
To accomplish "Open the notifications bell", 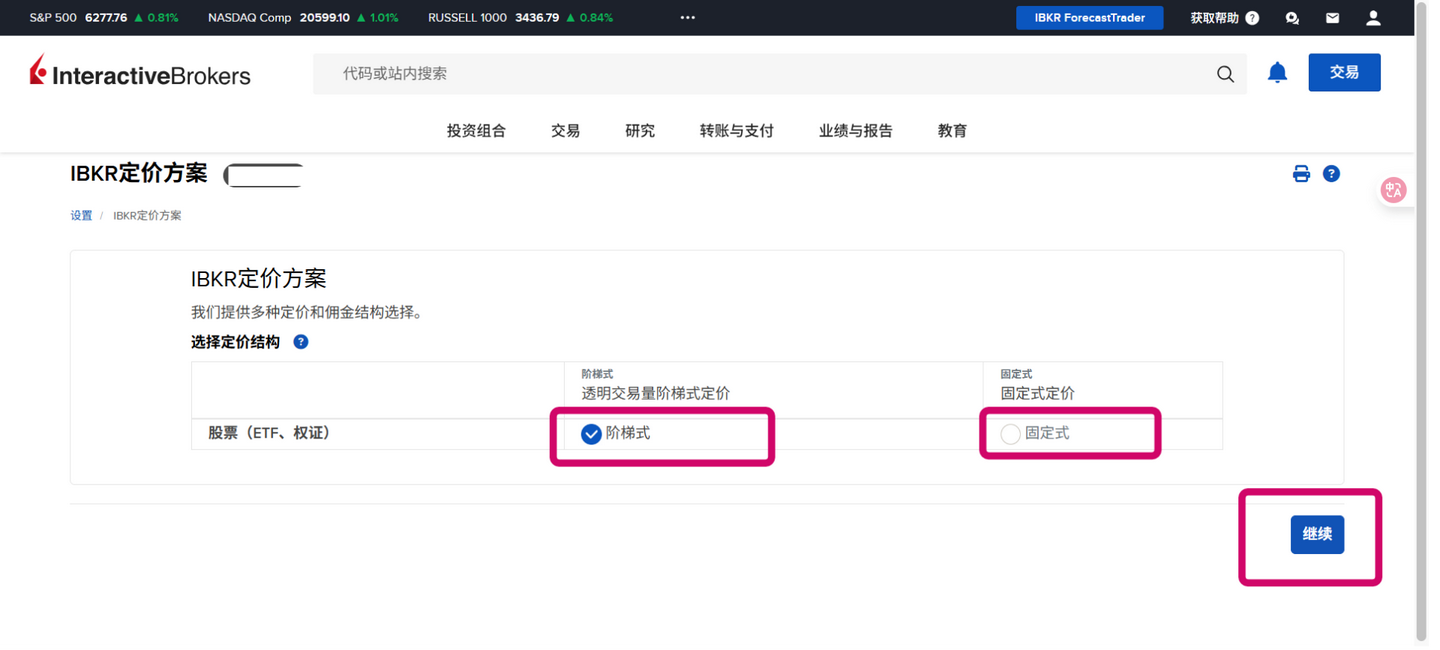I will (x=1277, y=72).
